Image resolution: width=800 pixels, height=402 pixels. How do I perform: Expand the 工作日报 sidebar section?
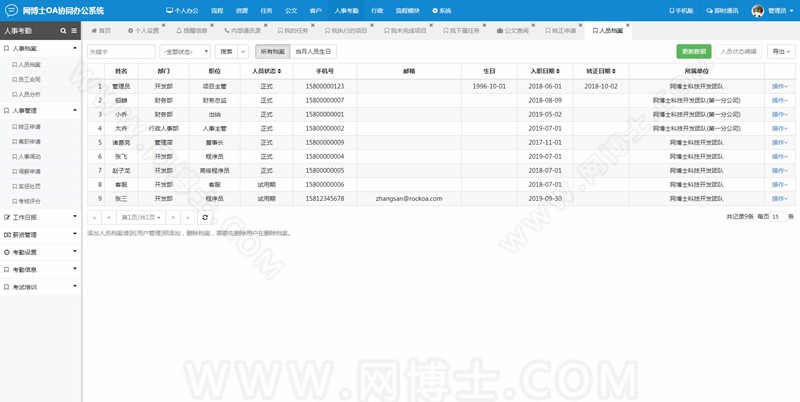click(x=40, y=217)
